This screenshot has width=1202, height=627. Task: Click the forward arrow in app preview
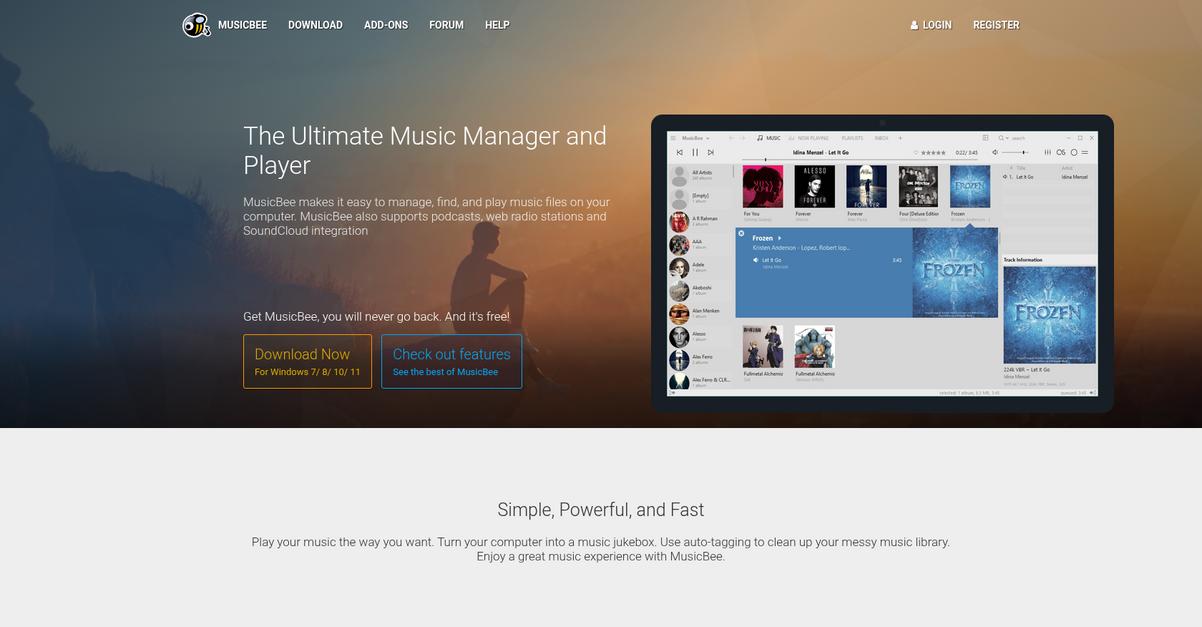point(743,138)
